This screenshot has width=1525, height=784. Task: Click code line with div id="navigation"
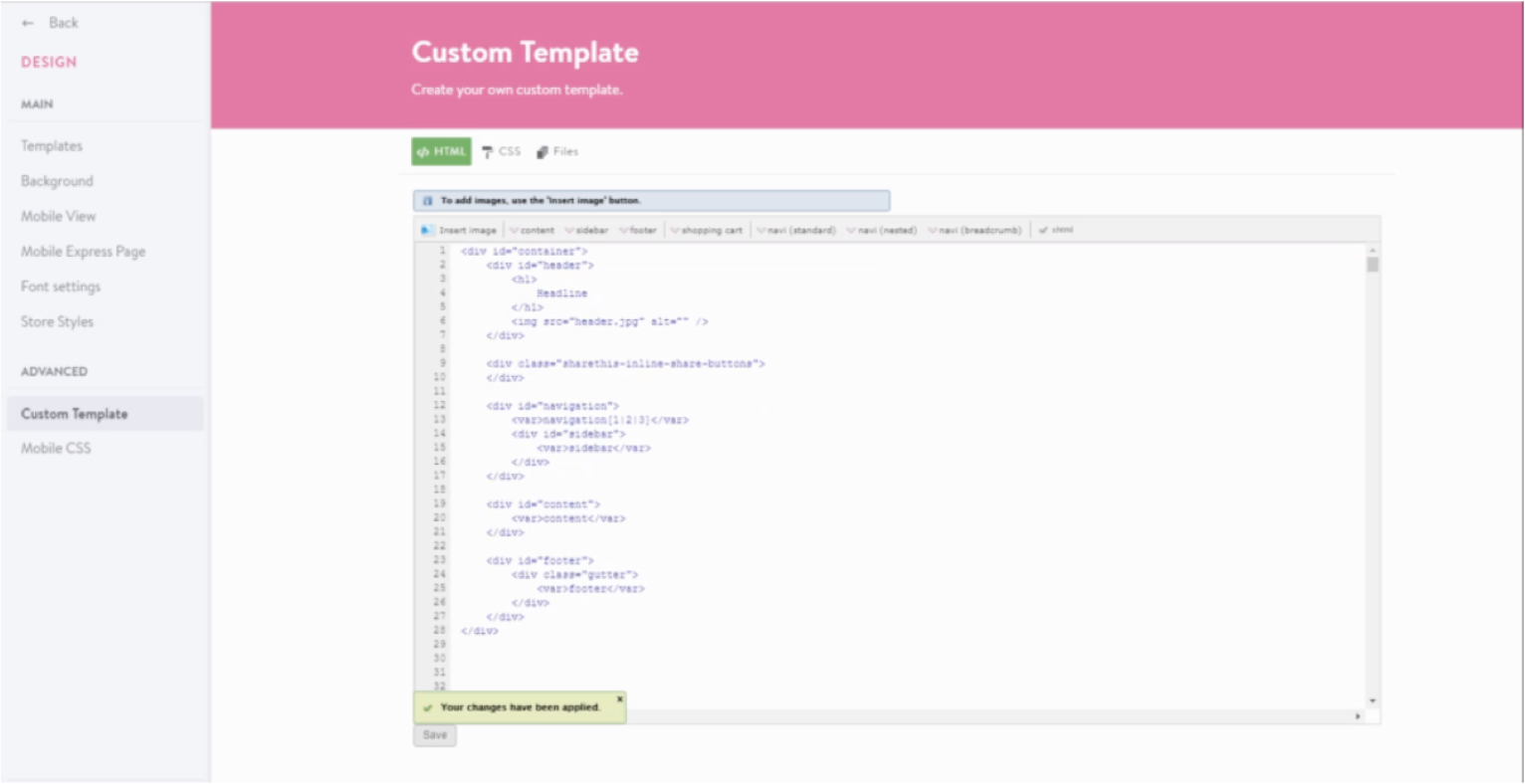552,406
